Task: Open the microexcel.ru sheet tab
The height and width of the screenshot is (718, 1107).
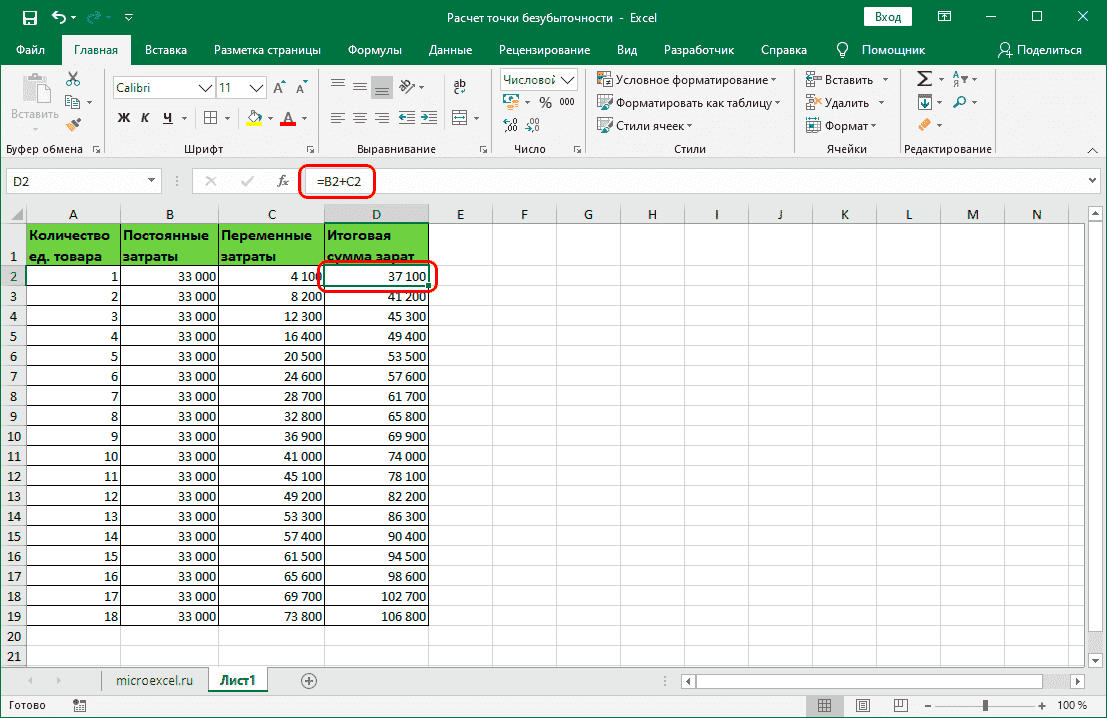Action: pyautogui.click(x=153, y=680)
